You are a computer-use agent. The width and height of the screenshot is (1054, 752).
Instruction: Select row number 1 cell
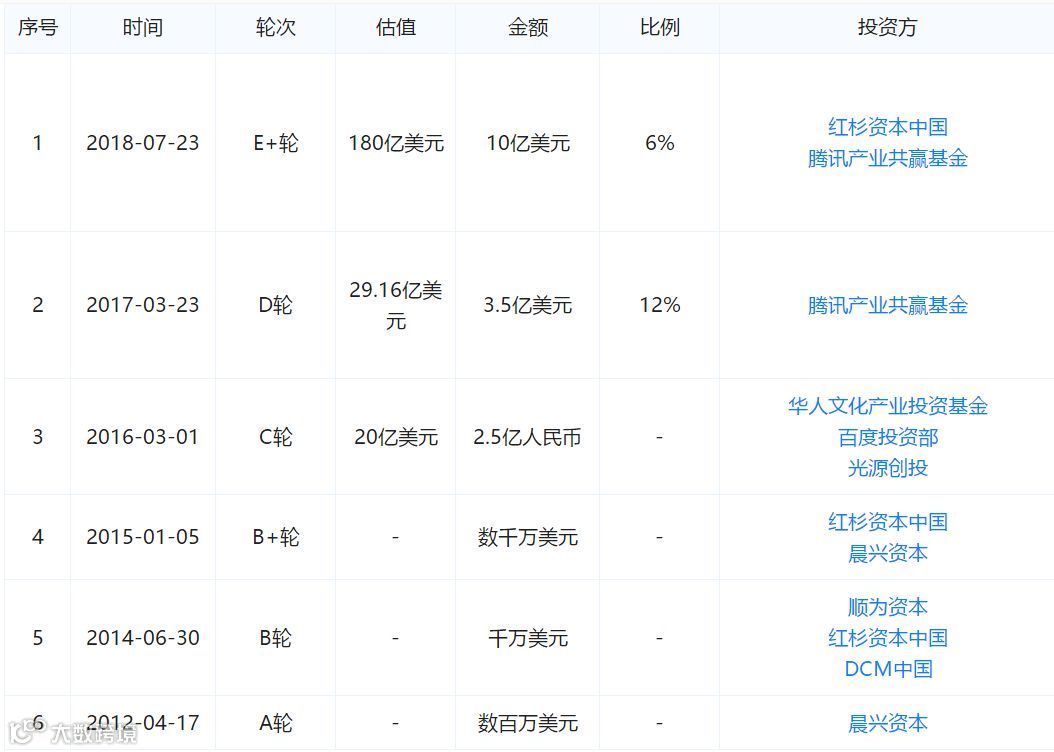38,143
